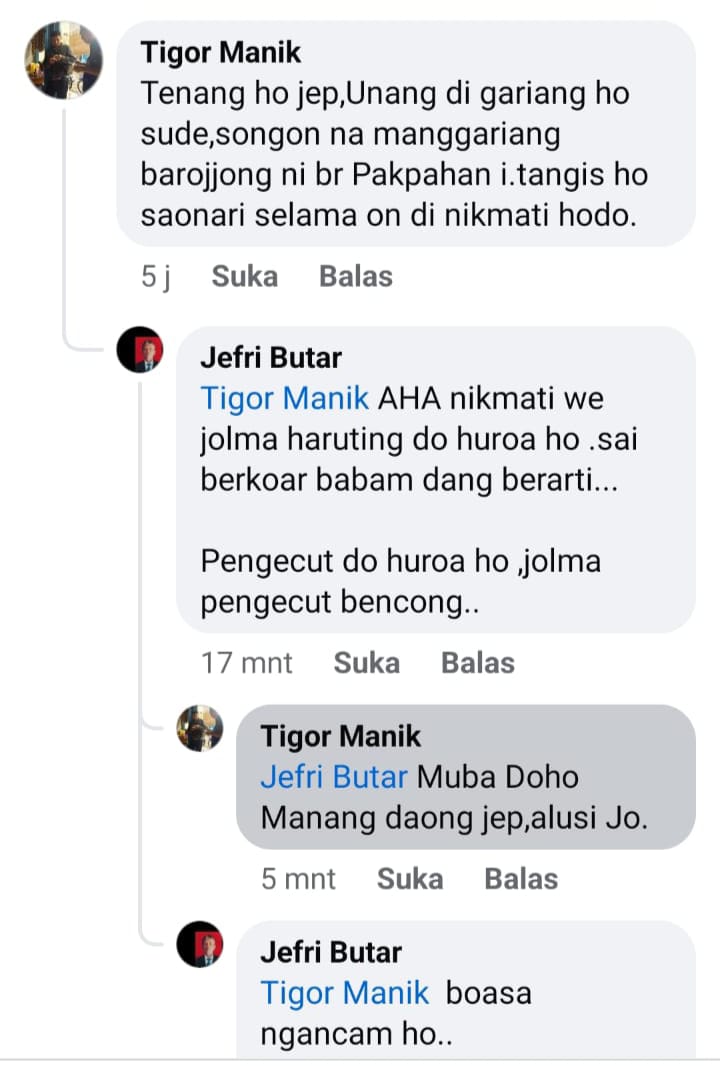720x1066 pixels.
Task: Open author name Jefri Butar on the bottom reply
Action: 331,952
